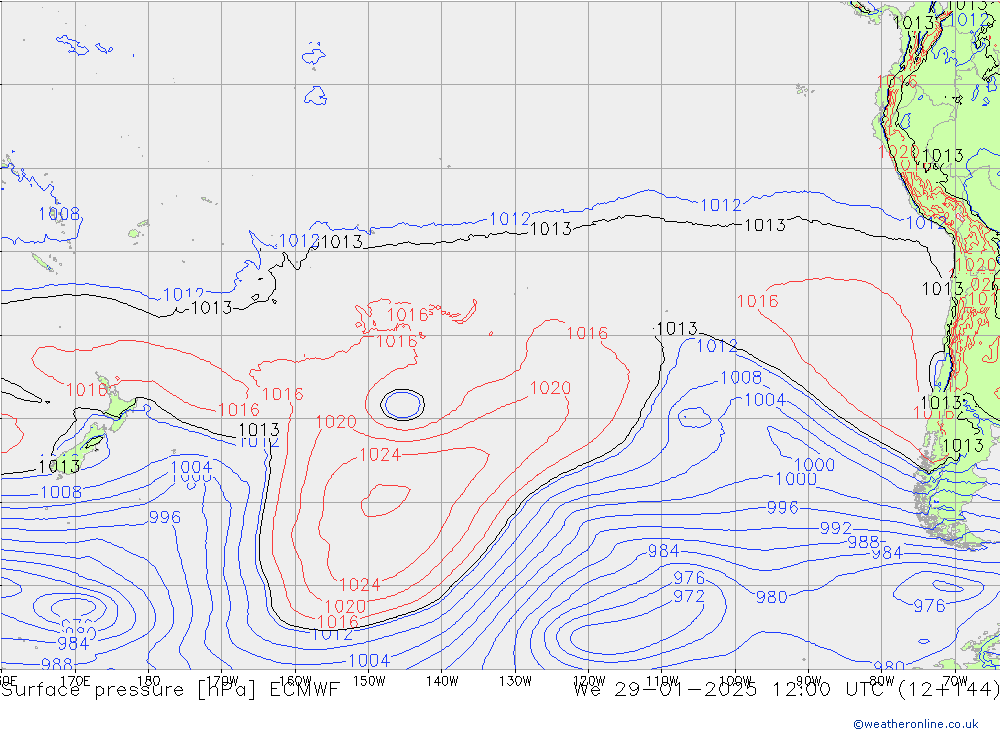The image size is (1000, 733).
Task: Click the 100W longitude label
Action: coord(735,680)
